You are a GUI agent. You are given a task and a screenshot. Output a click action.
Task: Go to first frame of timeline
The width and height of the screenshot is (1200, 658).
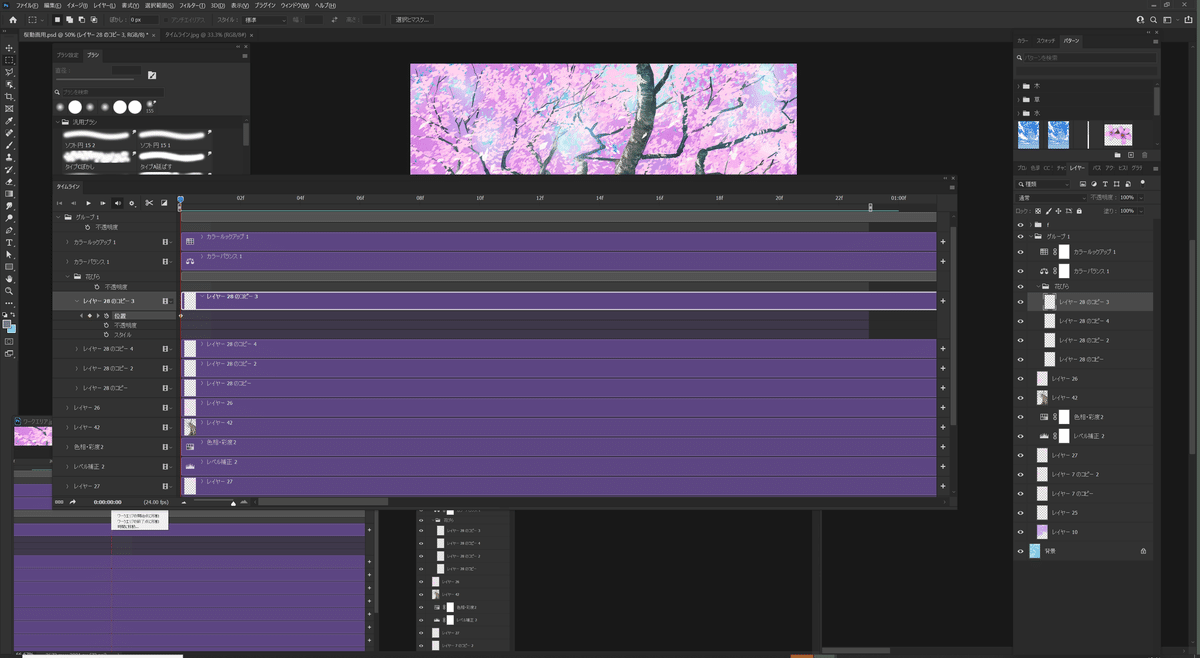tap(59, 203)
